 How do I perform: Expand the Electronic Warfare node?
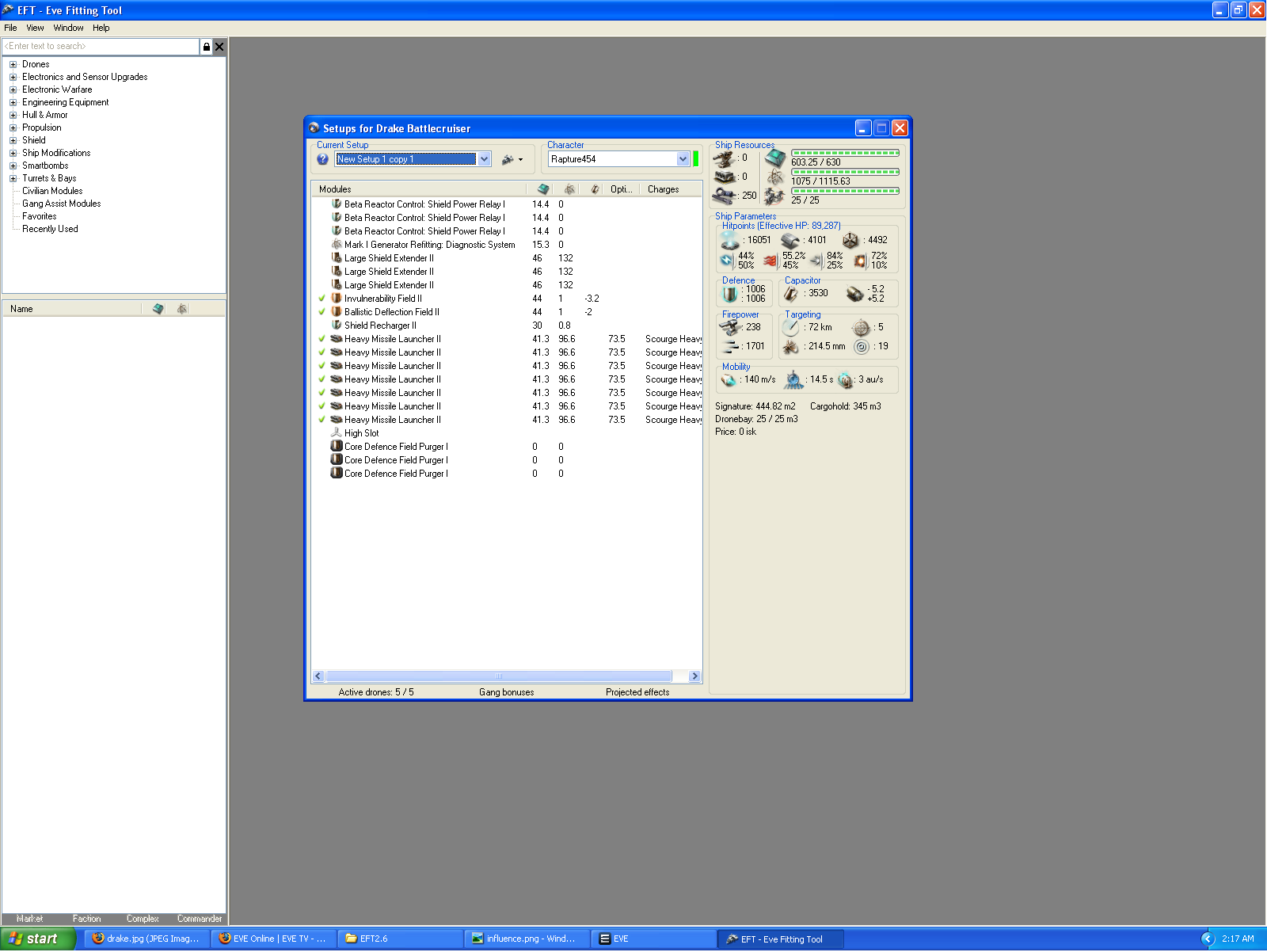(x=13, y=90)
